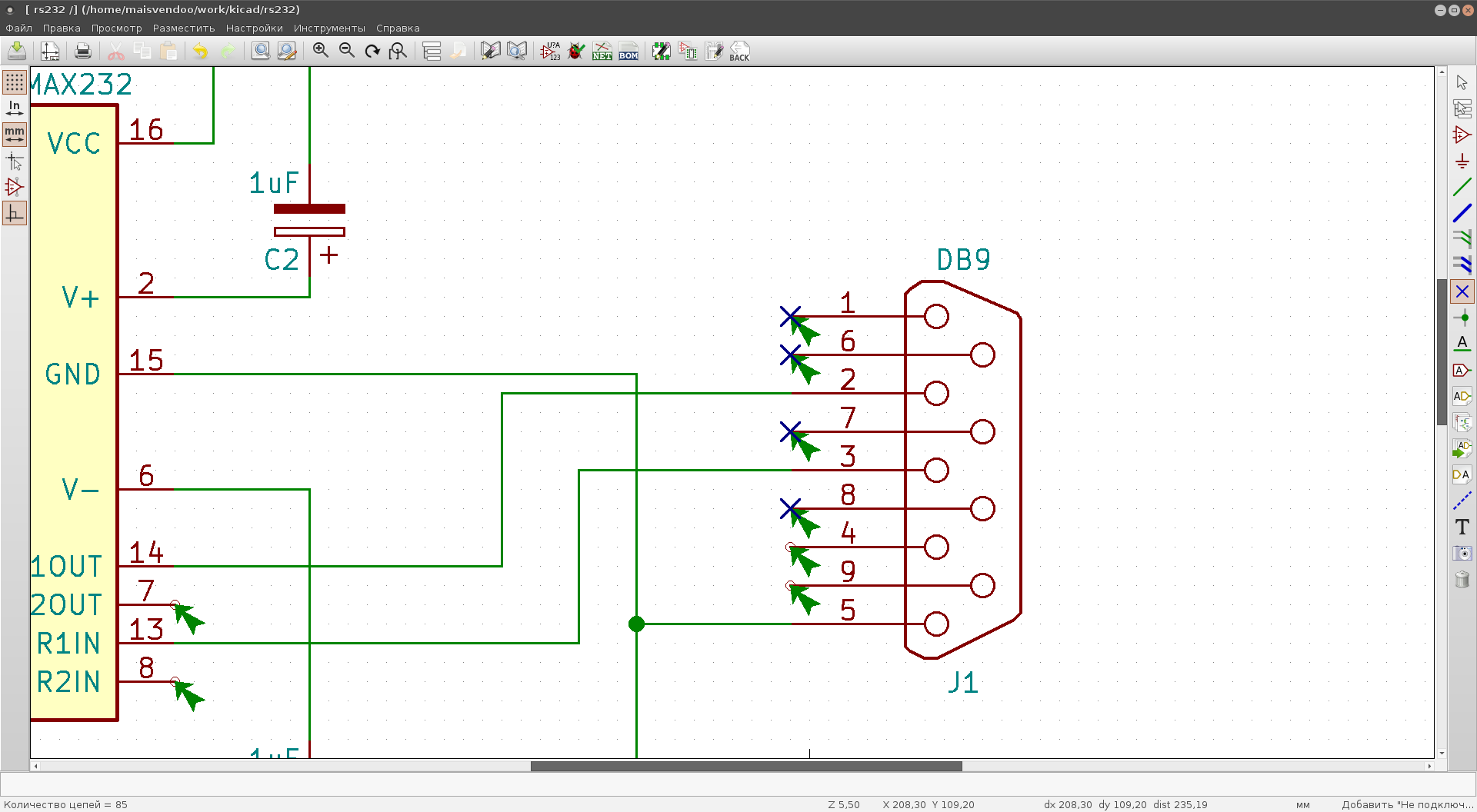Screen dimensions: 1477x812
Task: Toggle showing hidden pins
Action: [15, 187]
